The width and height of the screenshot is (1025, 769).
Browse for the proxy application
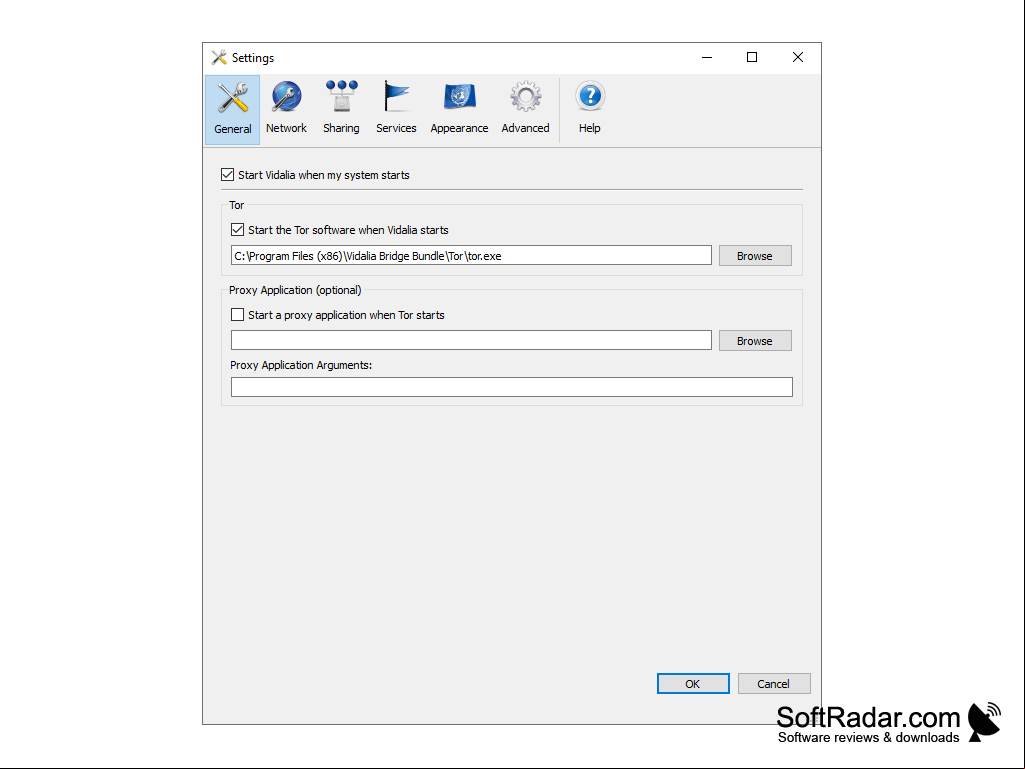pos(755,341)
